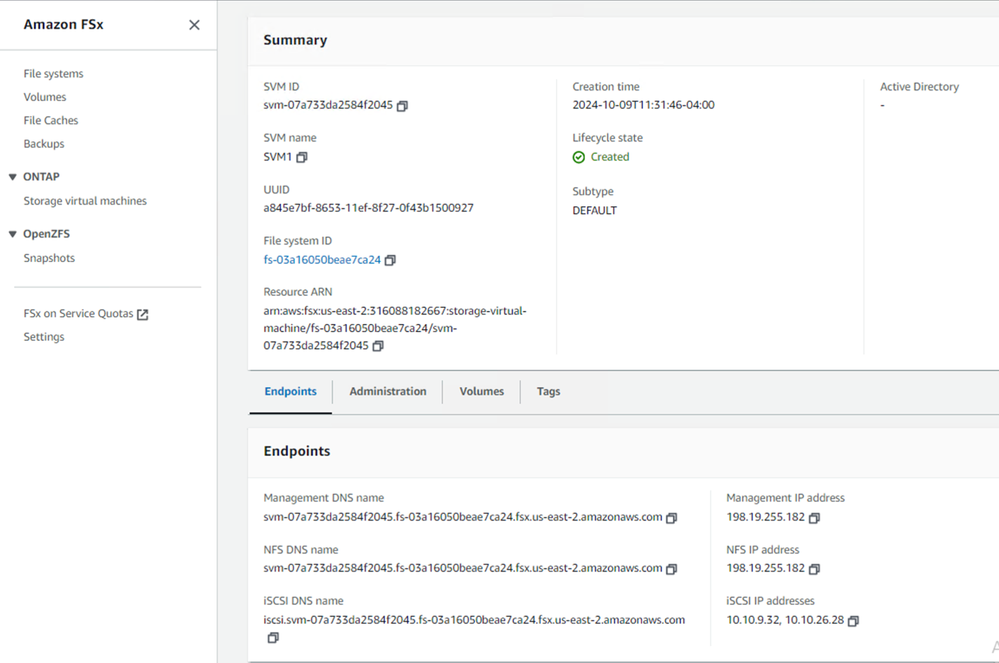Copy the NFS DNS name
The width and height of the screenshot is (999, 663).
[672, 569]
